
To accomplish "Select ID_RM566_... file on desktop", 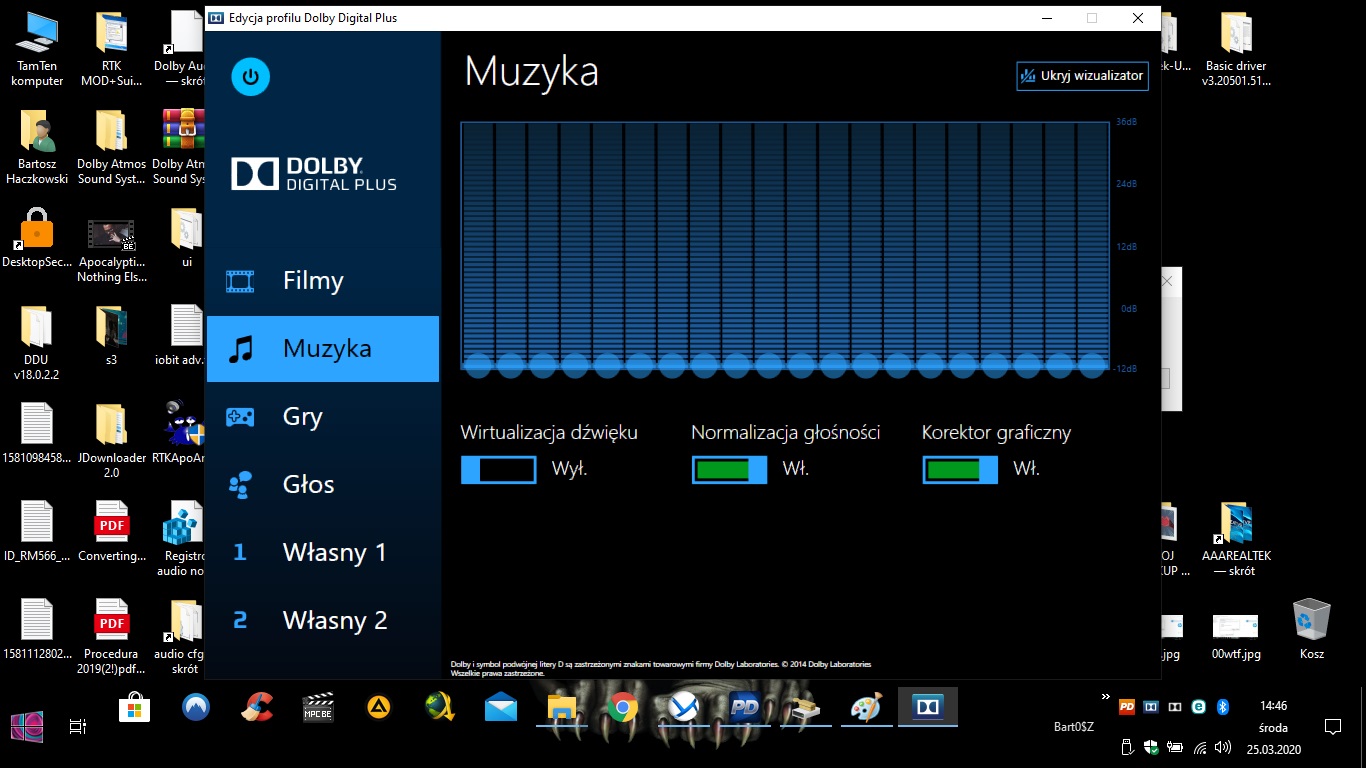I will click(37, 532).
